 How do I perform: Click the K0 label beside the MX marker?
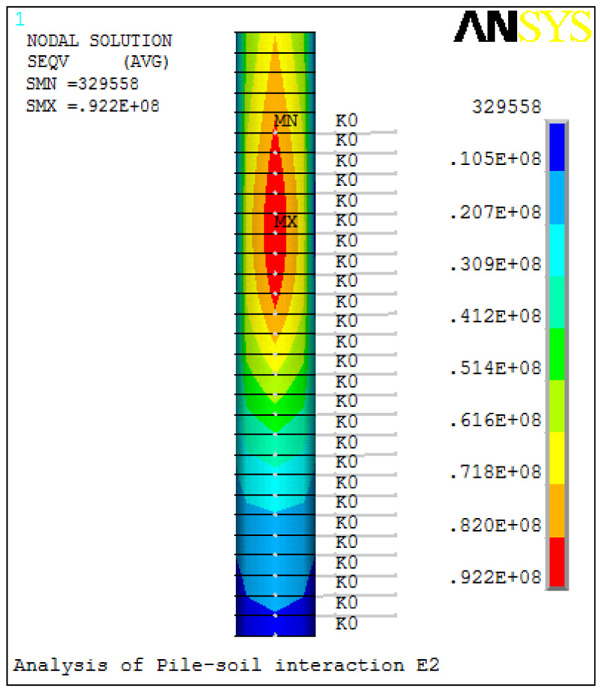[347, 220]
